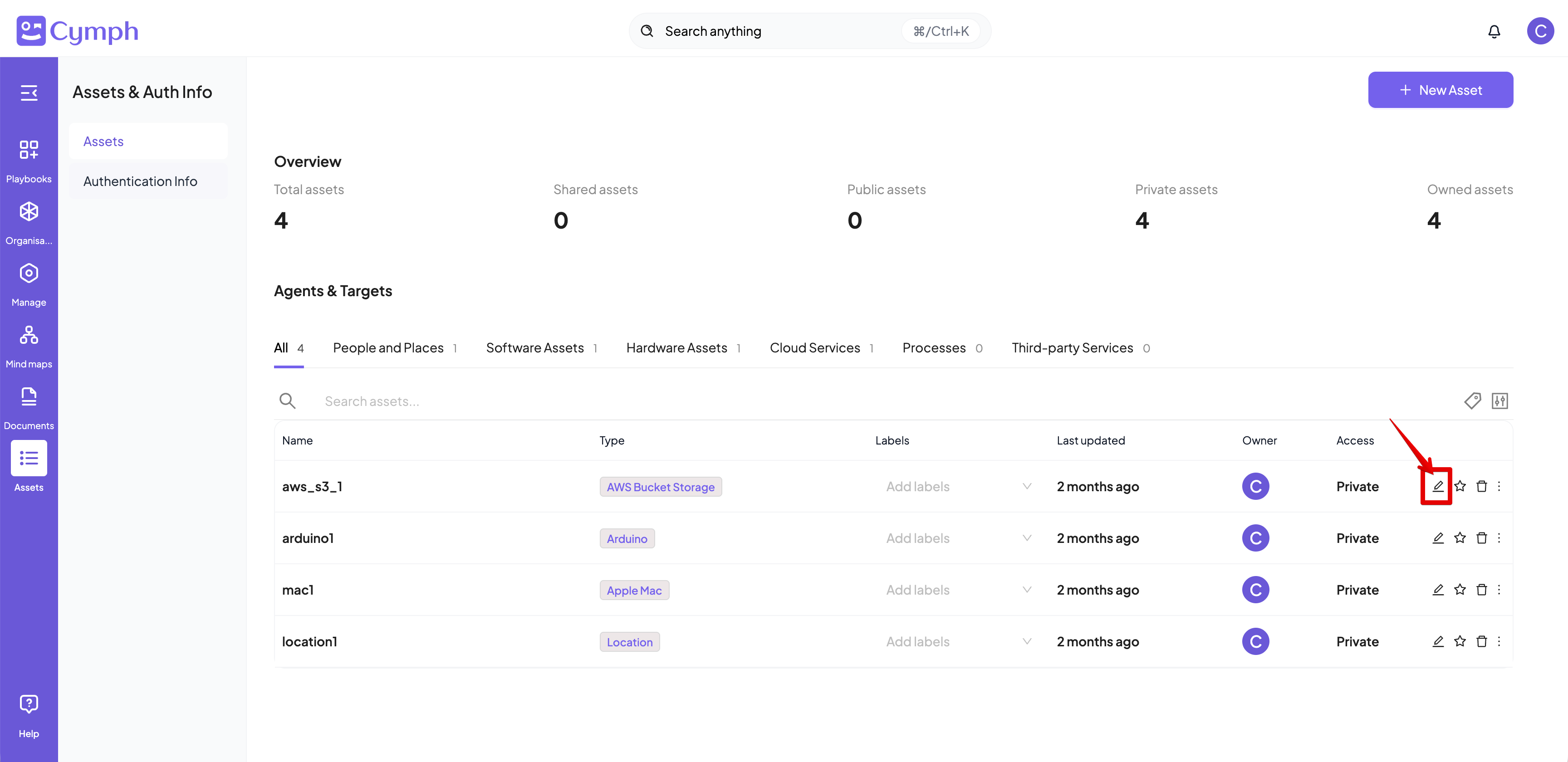Open more options for location1 row
Screen dimensions: 1568x762
(1499, 641)
